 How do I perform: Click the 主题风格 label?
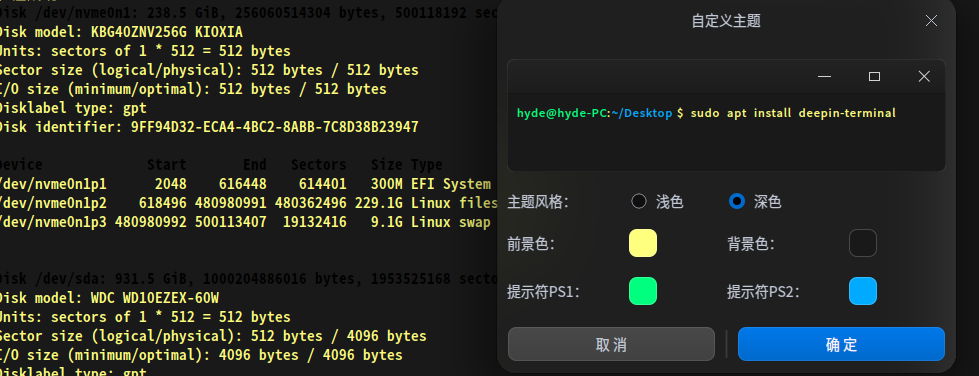(538, 202)
